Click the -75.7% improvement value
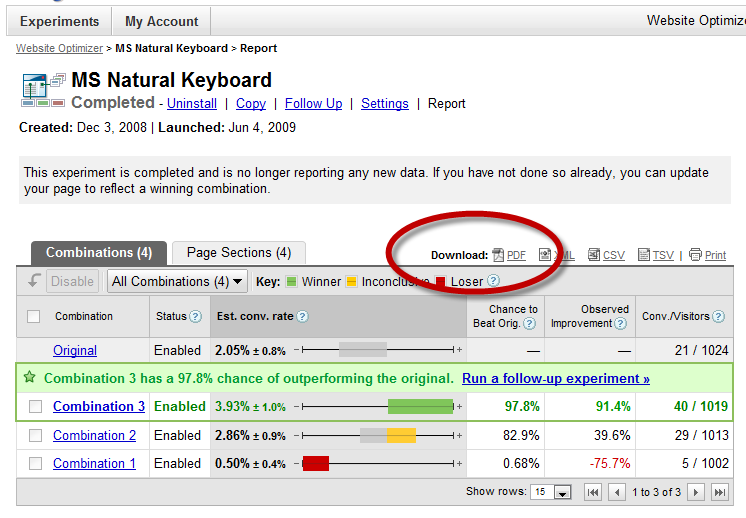The image size is (746, 518). (610, 463)
